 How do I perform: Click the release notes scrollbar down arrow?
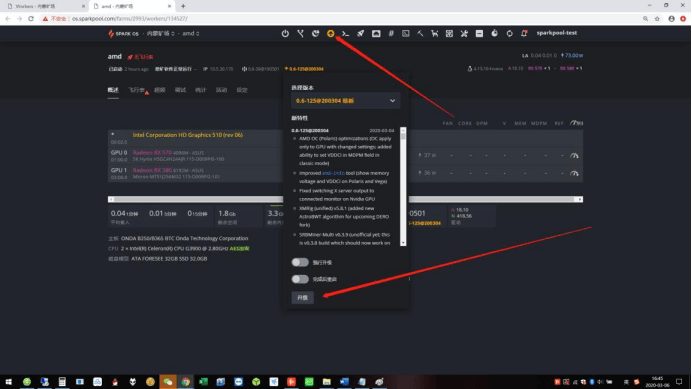(x=403, y=243)
